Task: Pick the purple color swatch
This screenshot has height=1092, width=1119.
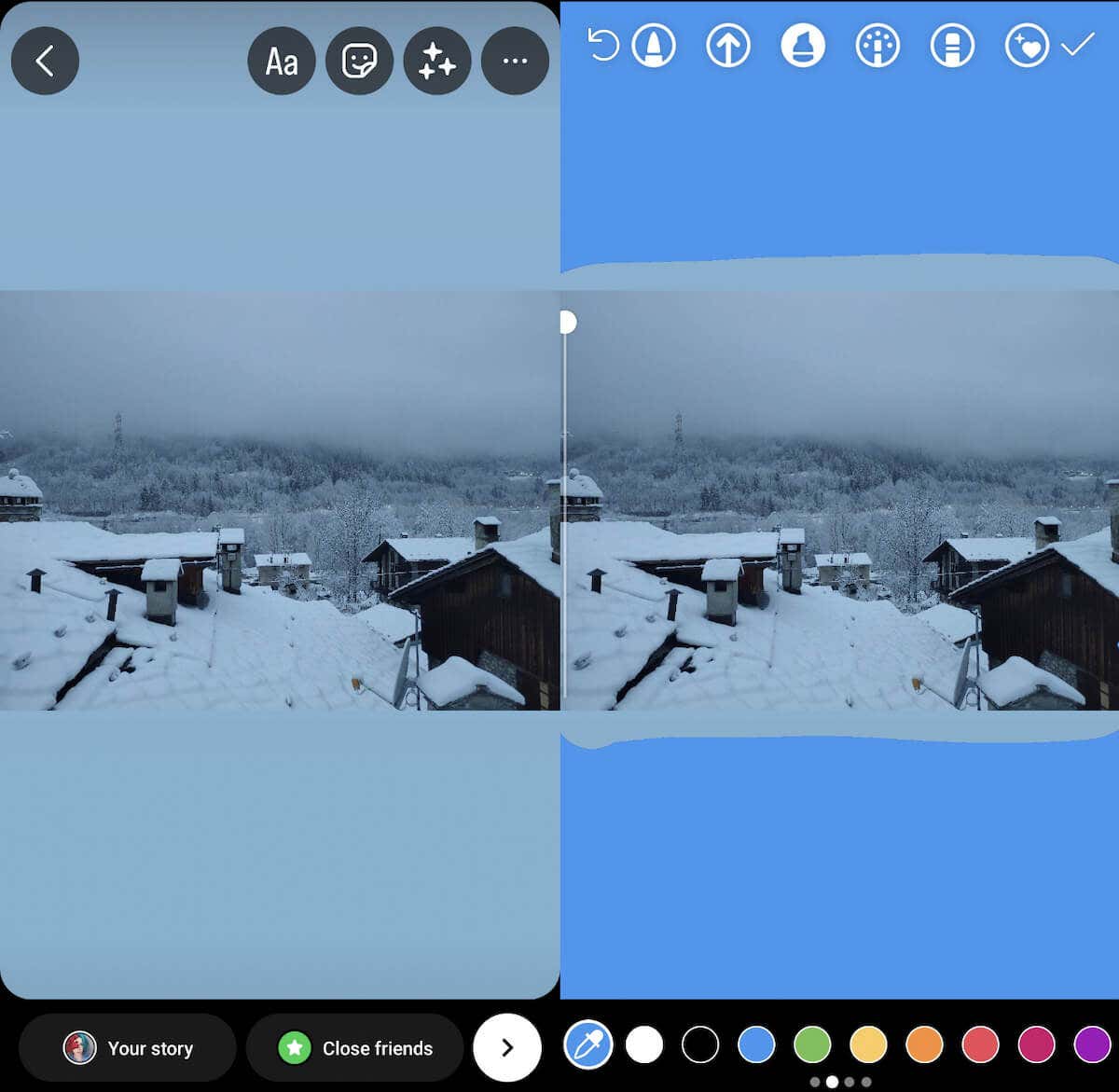Action: pos(1092,1045)
